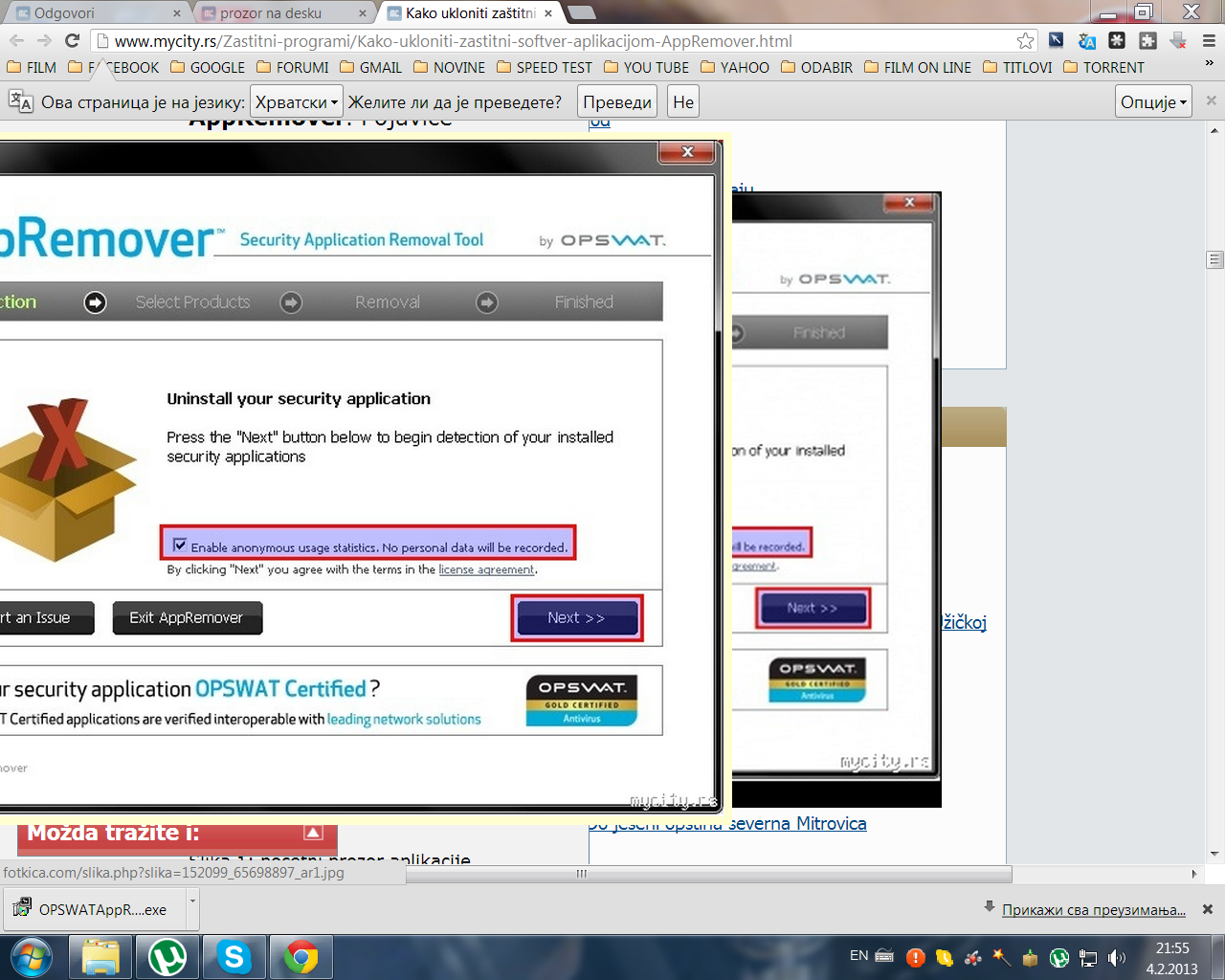This screenshot has height=980, width=1225.
Task: Click the on-screen keyboard tray icon
Action: pos(884,955)
